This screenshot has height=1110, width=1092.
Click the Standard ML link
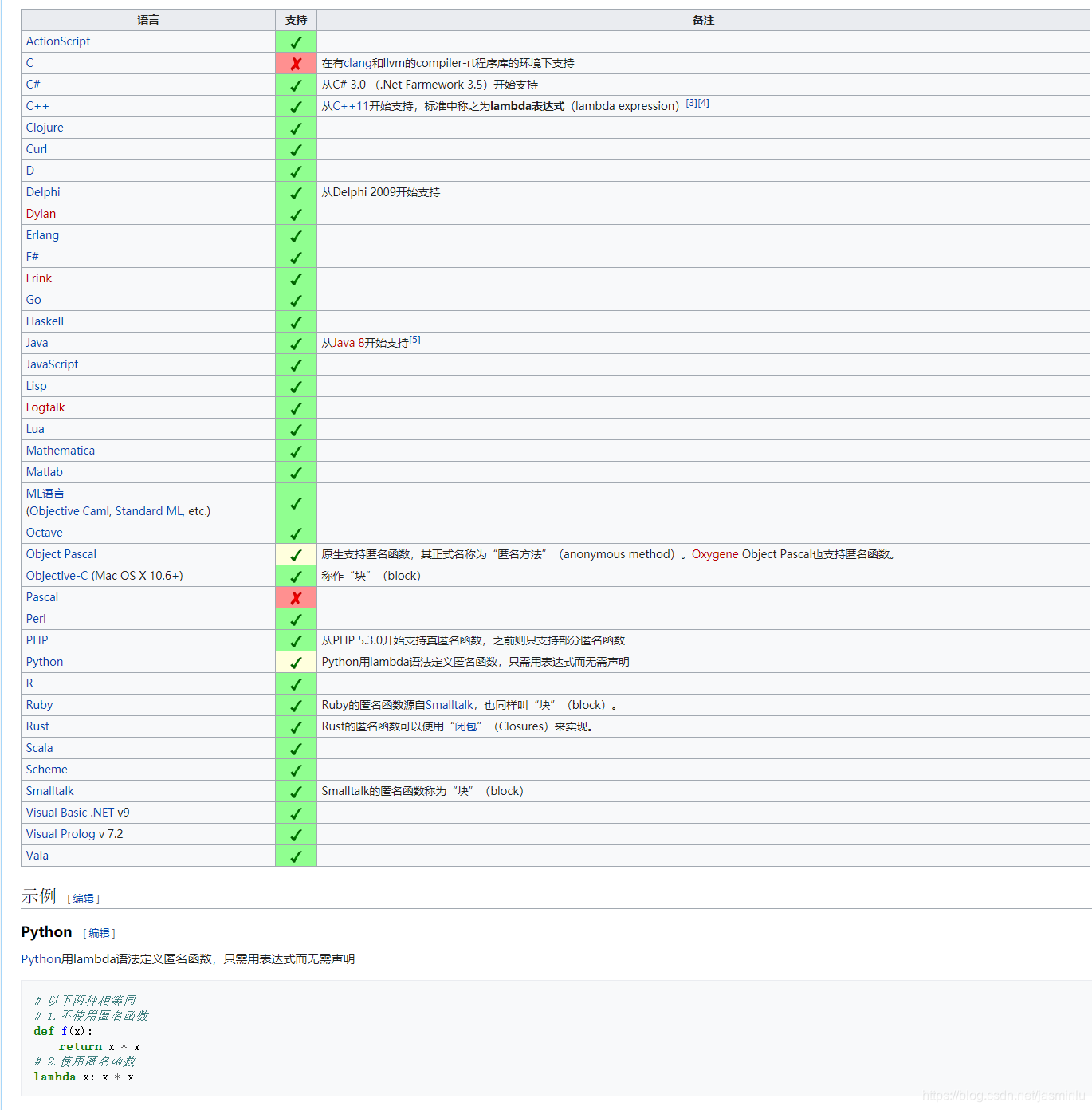click(x=149, y=511)
